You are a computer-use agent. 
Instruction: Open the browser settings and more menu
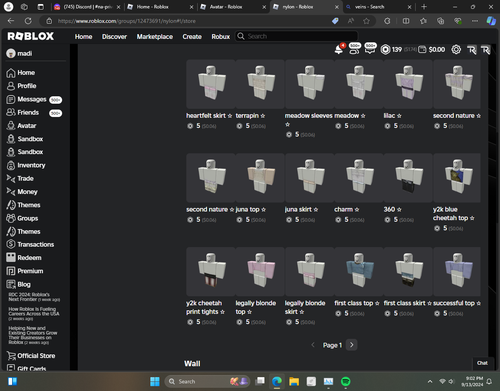(475, 21)
